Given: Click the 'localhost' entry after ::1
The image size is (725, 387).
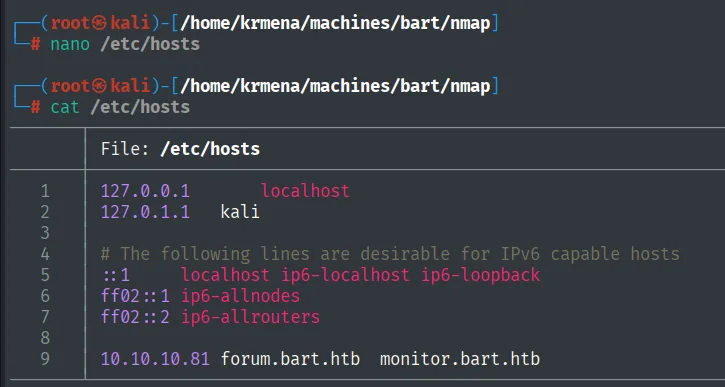Looking at the screenshot, I should (x=225, y=275).
